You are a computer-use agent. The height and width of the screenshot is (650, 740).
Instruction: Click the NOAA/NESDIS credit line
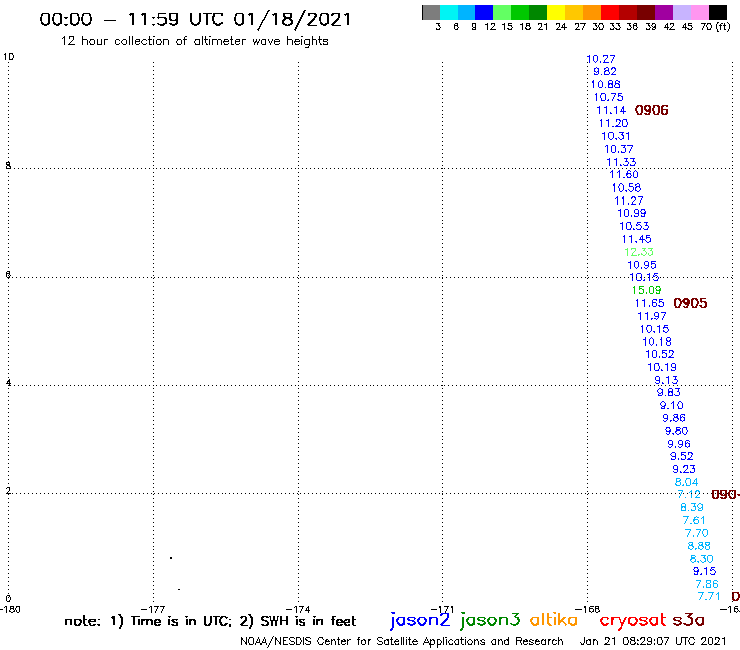tap(402, 641)
